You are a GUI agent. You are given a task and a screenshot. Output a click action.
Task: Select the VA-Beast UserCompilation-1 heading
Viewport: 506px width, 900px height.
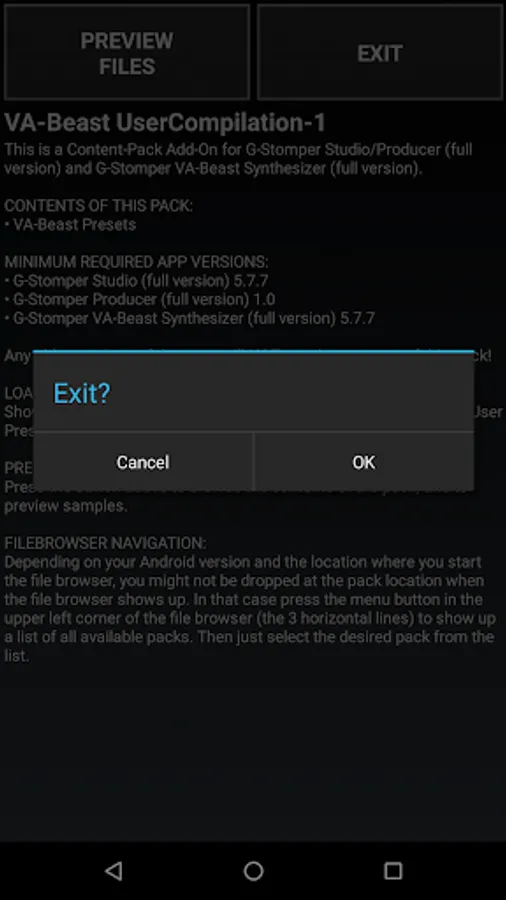[x=165, y=123]
